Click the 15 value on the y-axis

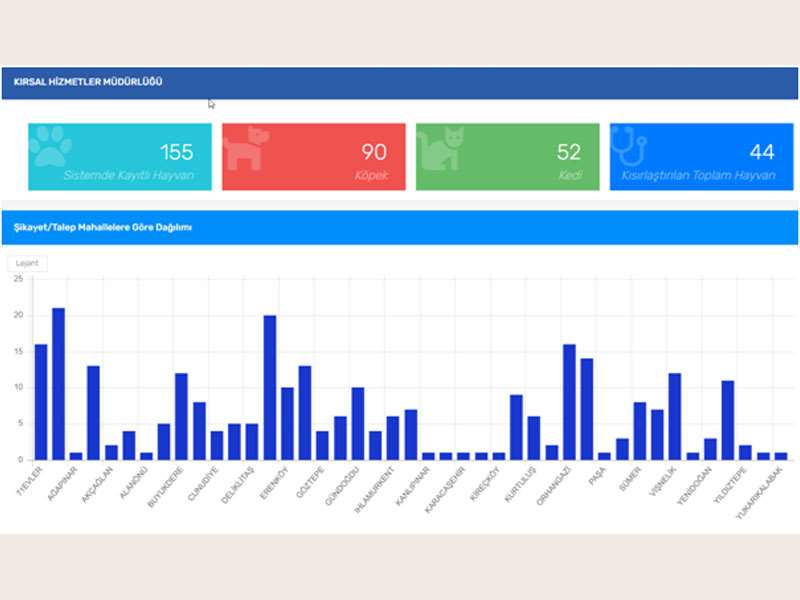(18, 352)
